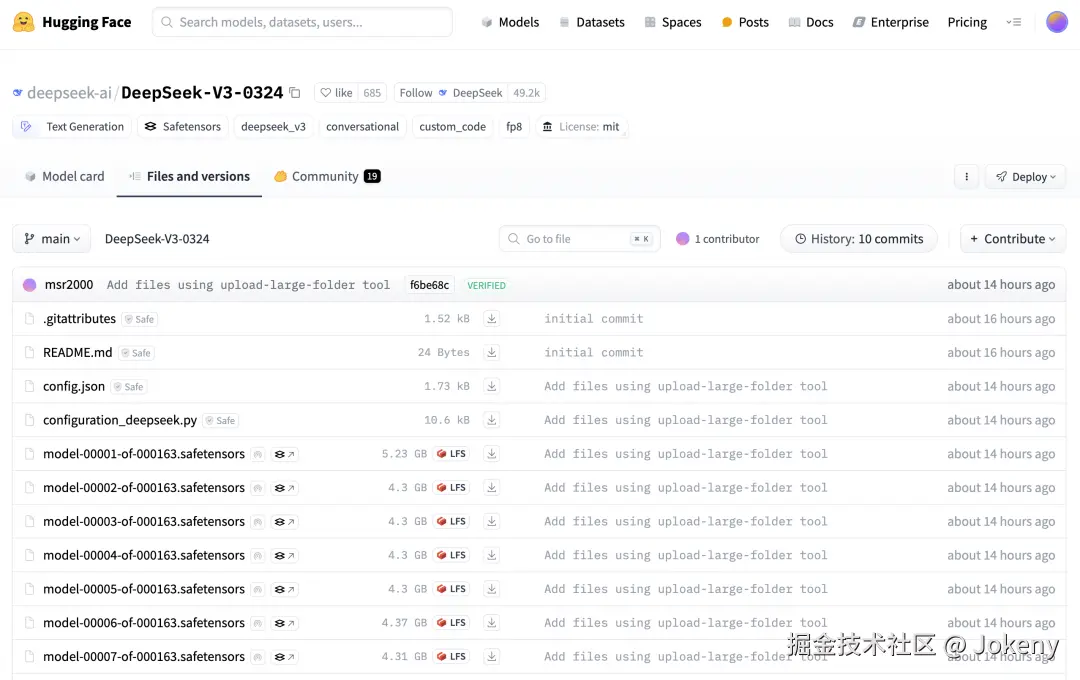Switch to the Model card tab
The height and width of the screenshot is (680, 1080).
64,176
